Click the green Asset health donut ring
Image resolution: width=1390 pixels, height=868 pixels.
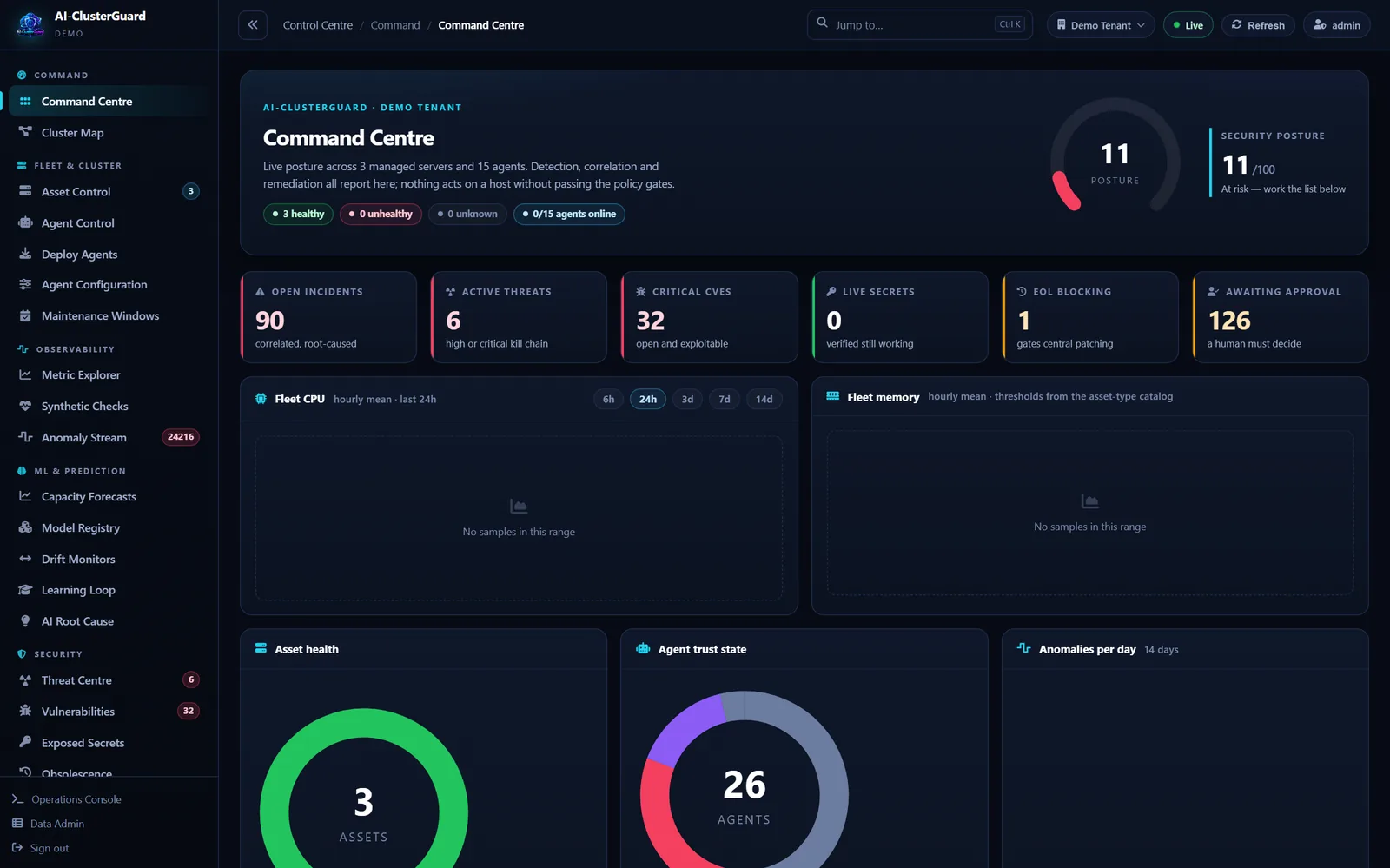pyautogui.click(x=364, y=786)
